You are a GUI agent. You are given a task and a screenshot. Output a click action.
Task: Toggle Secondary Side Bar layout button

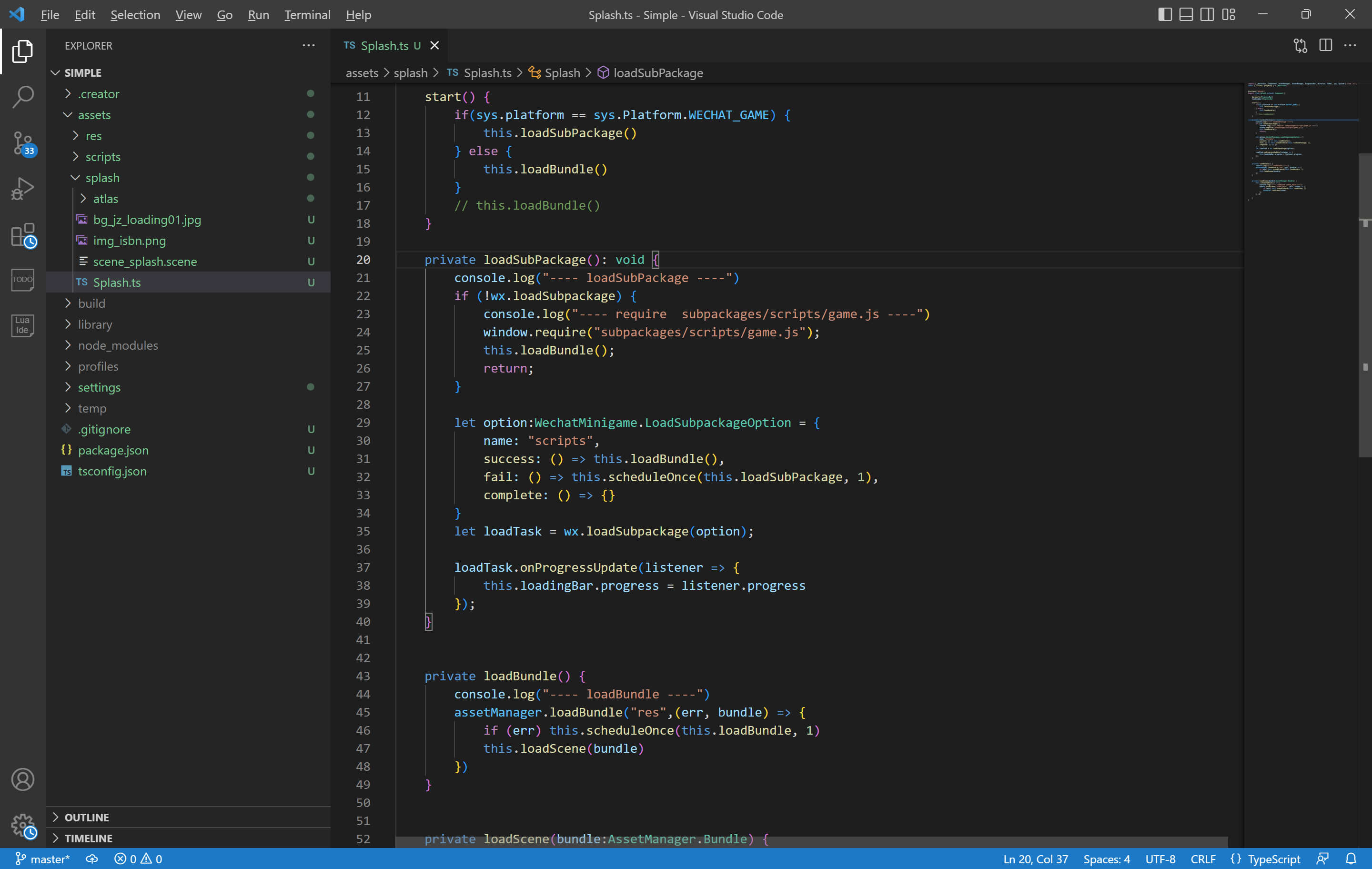(1207, 15)
